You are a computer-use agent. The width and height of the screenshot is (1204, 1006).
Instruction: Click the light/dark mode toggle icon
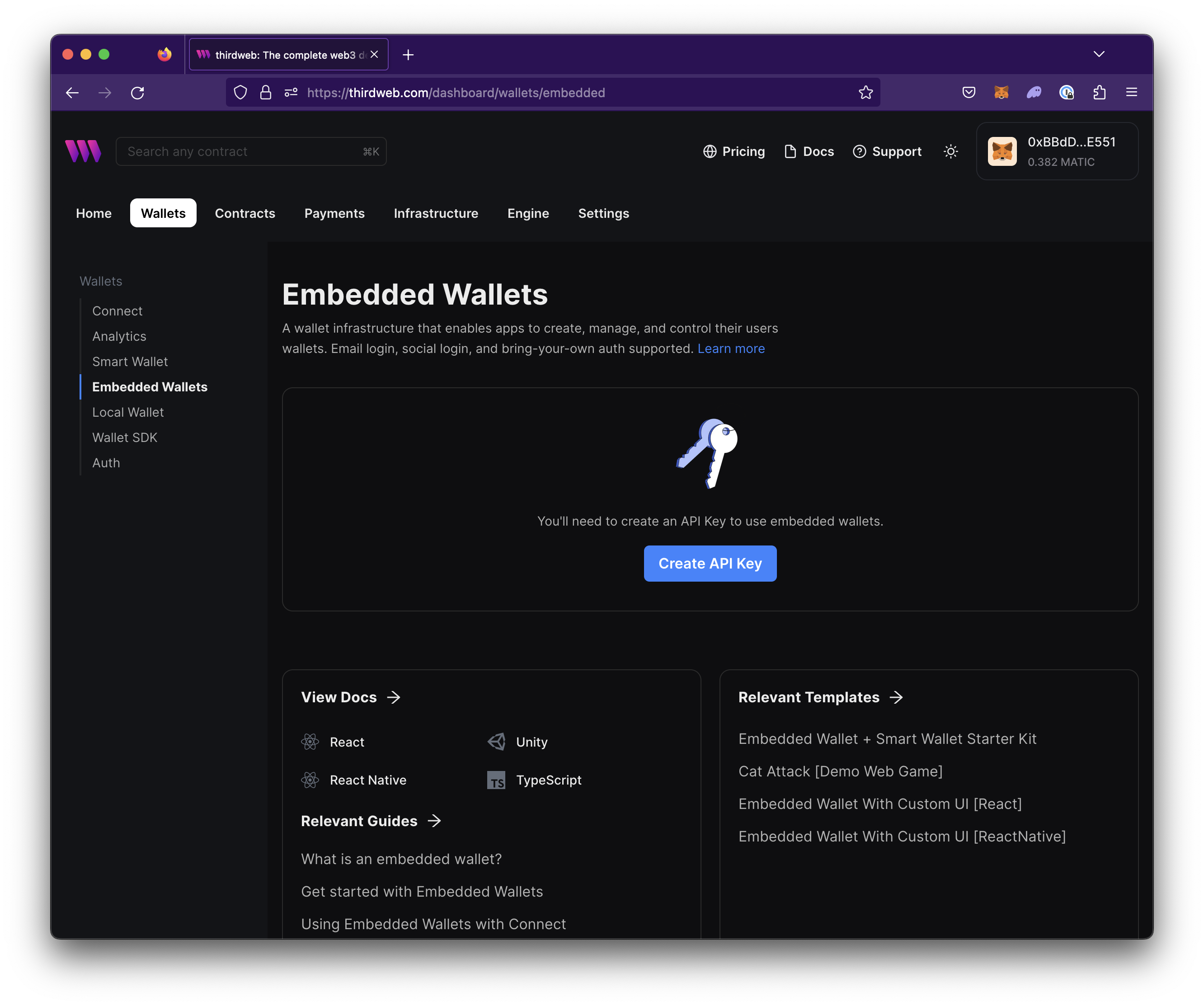pyautogui.click(x=951, y=151)
